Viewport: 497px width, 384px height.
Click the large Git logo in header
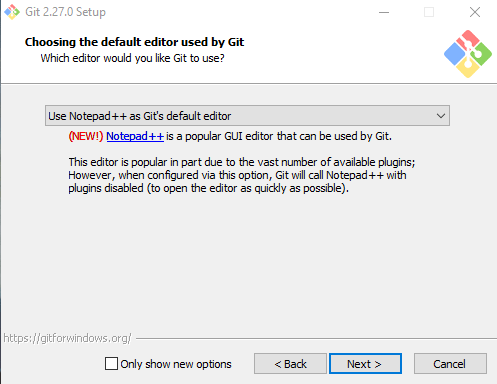(468, 54)
